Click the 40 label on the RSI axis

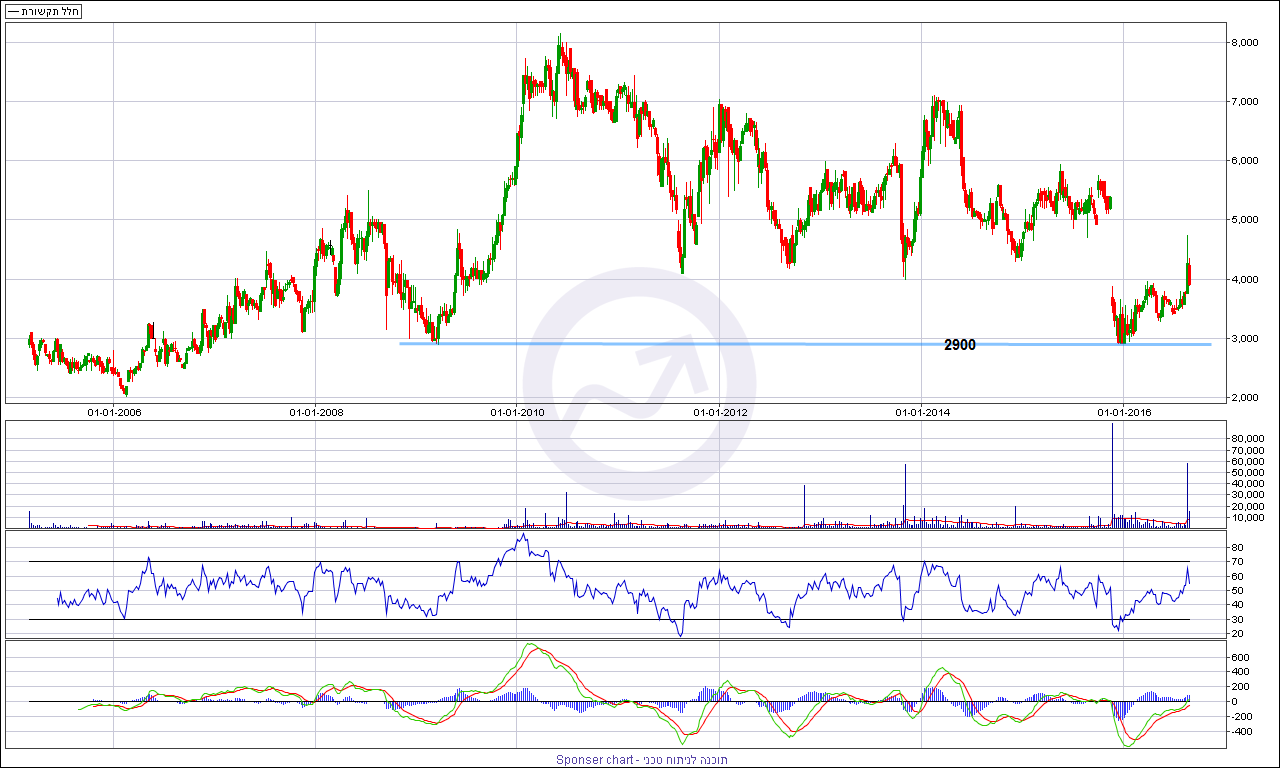tap(1237, 605)
